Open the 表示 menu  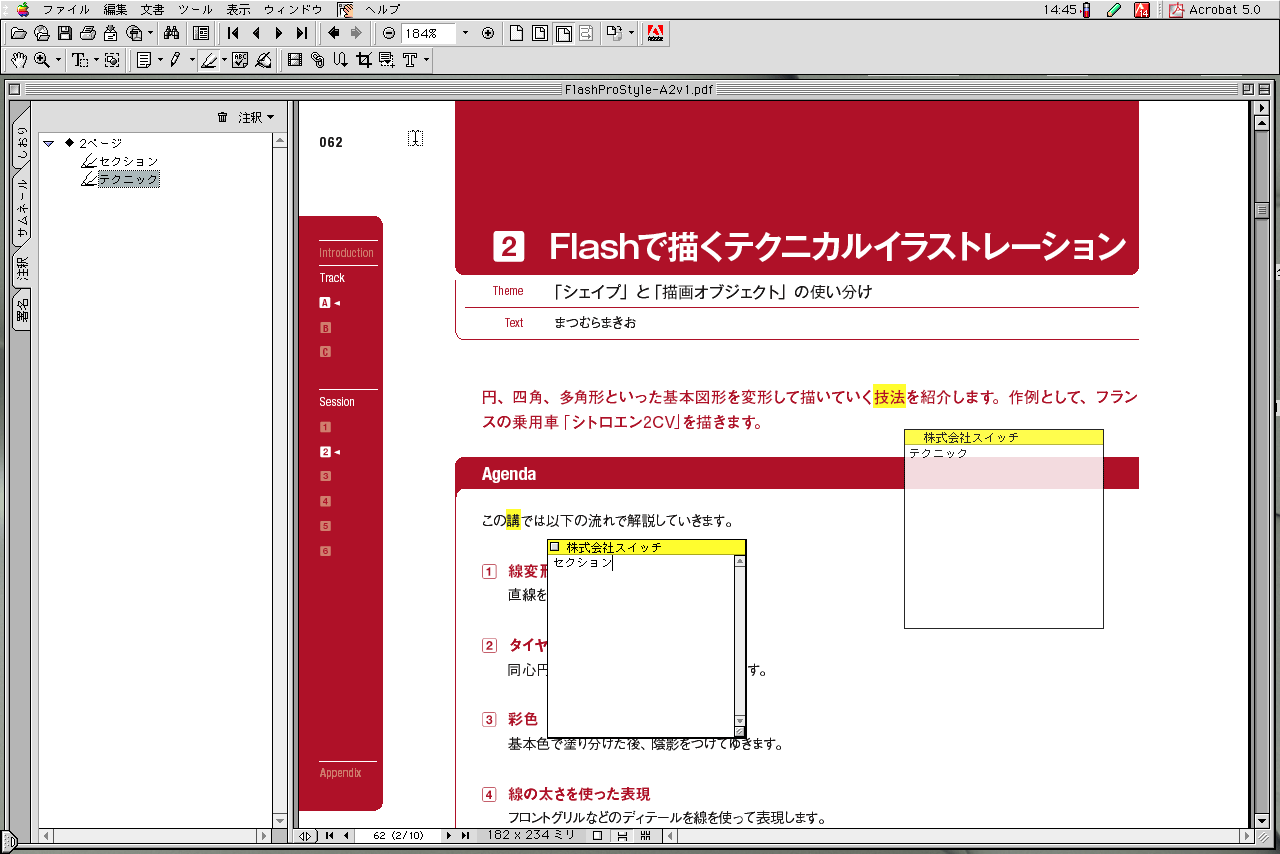coord(238,9)
